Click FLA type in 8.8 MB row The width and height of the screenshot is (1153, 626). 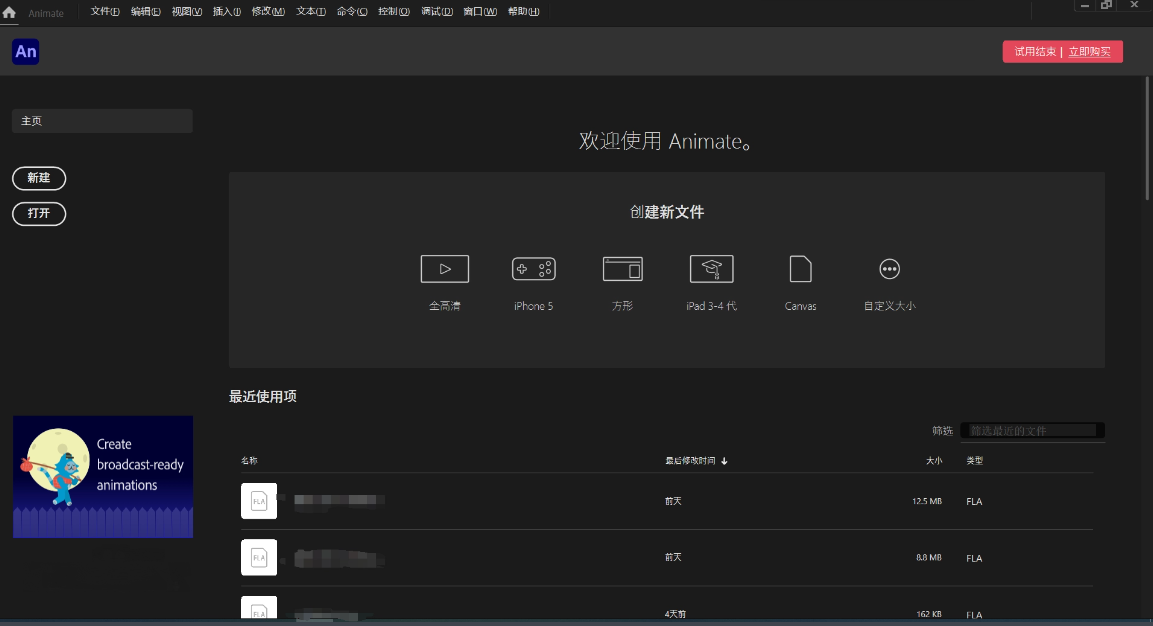(x=974, y=558)
